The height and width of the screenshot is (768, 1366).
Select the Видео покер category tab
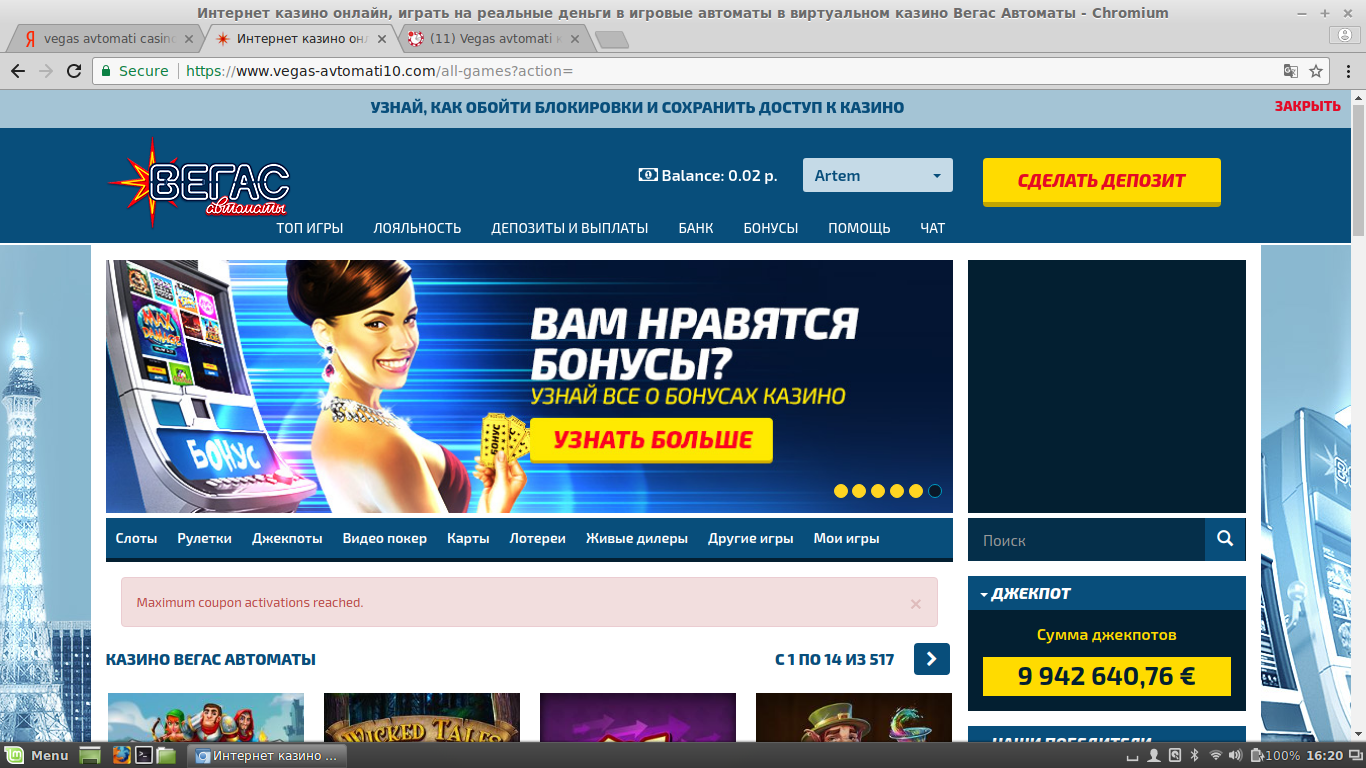pyautogui.click(x=385, y=538)
